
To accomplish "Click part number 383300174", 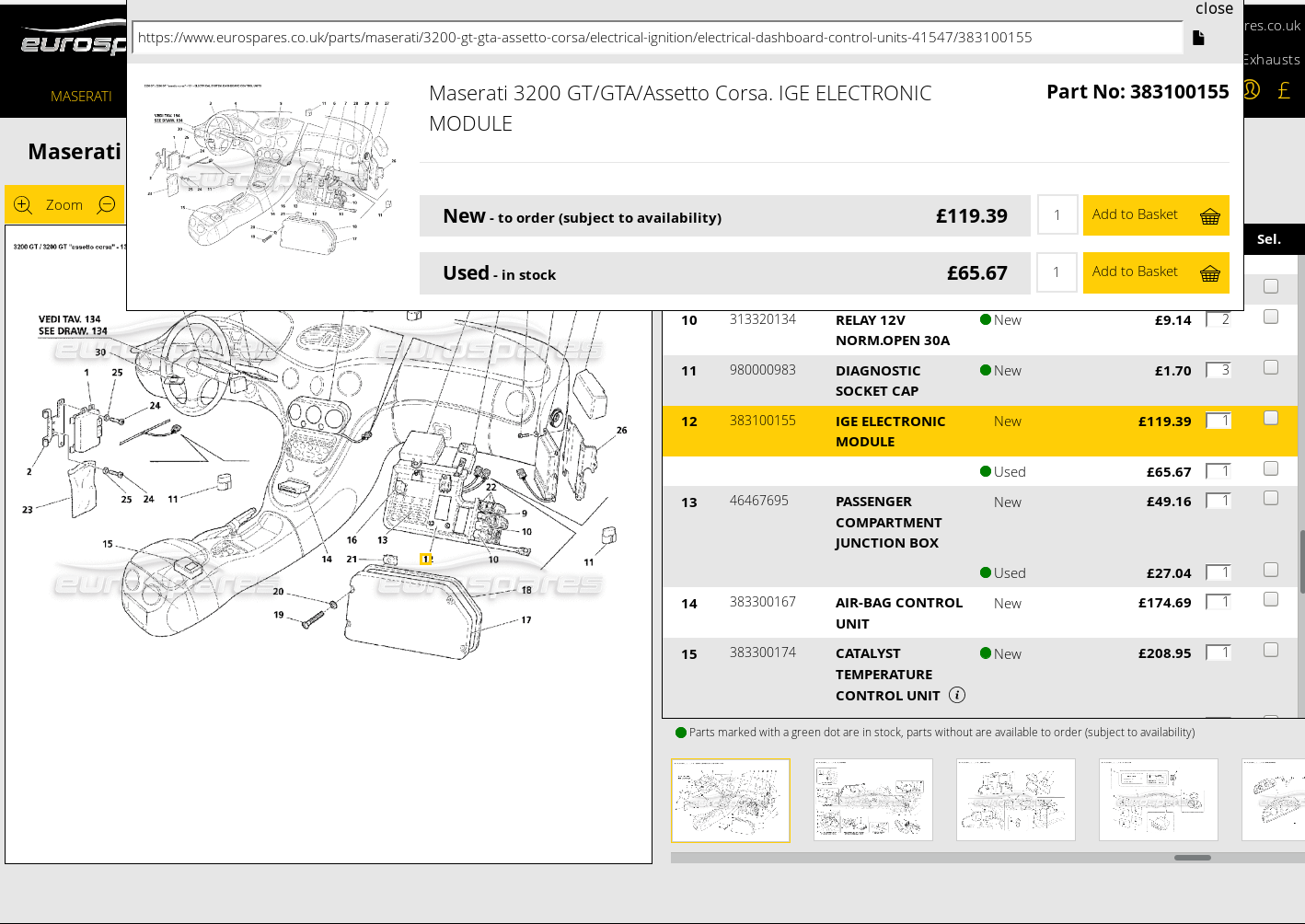I will coord(763,653).
